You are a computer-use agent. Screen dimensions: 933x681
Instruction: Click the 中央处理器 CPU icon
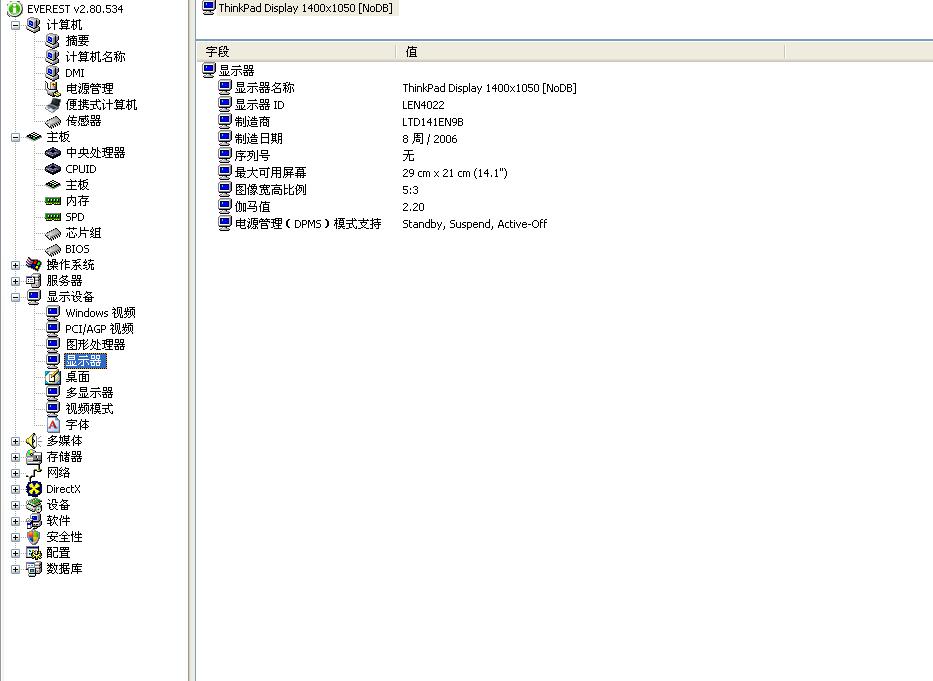[x=53, y=153]
